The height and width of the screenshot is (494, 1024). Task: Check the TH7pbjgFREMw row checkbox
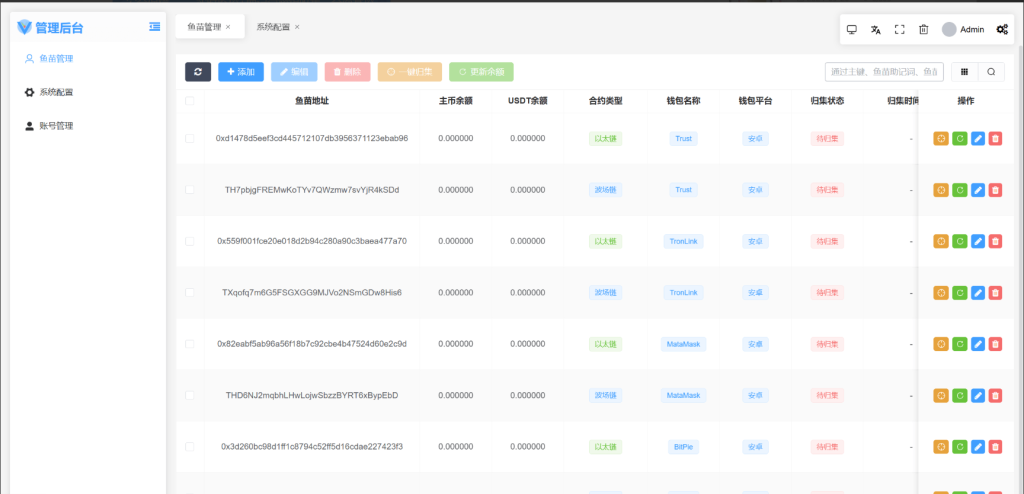pos(189,190)
